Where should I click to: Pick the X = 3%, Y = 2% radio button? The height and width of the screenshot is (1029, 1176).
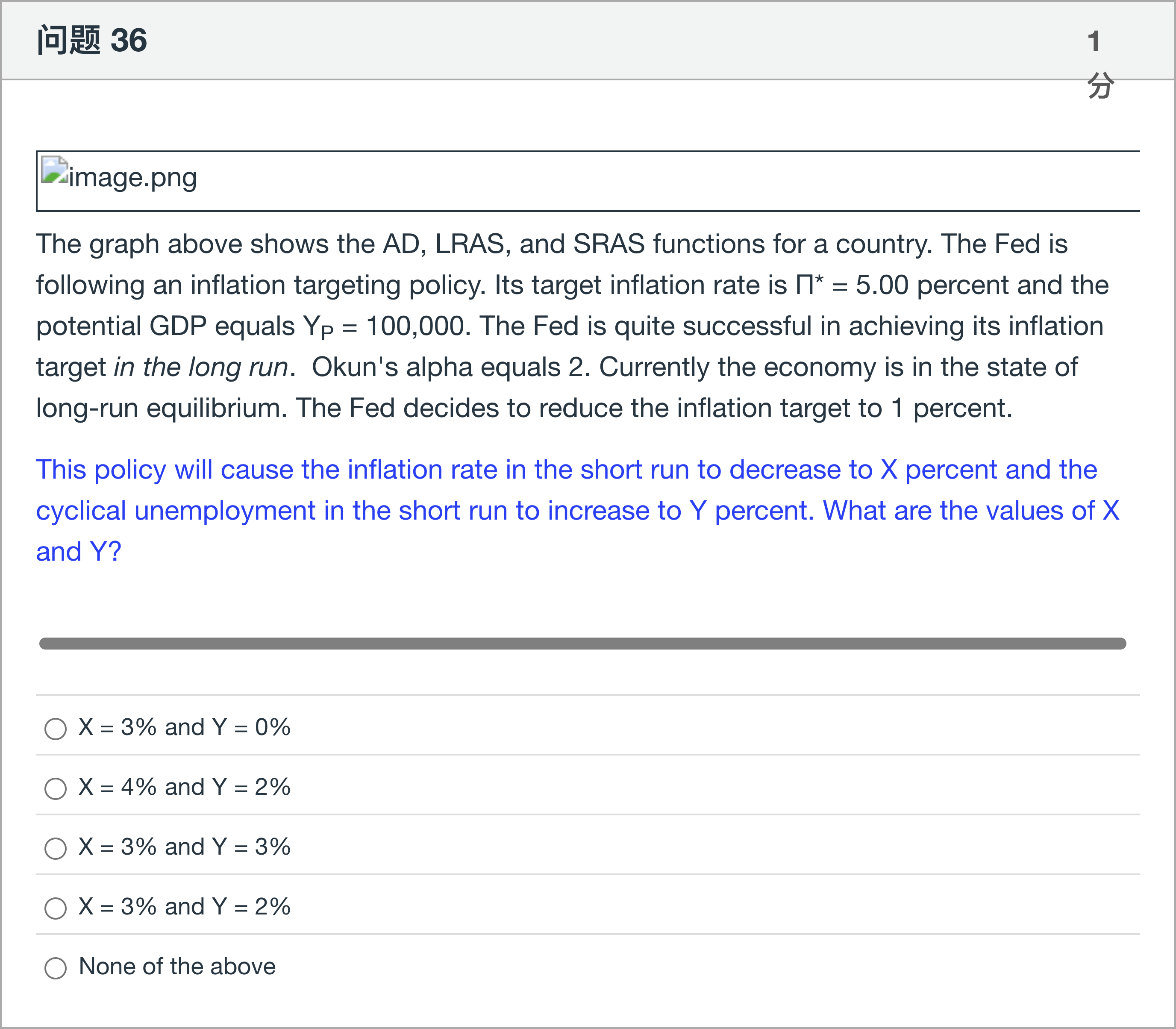56,908
